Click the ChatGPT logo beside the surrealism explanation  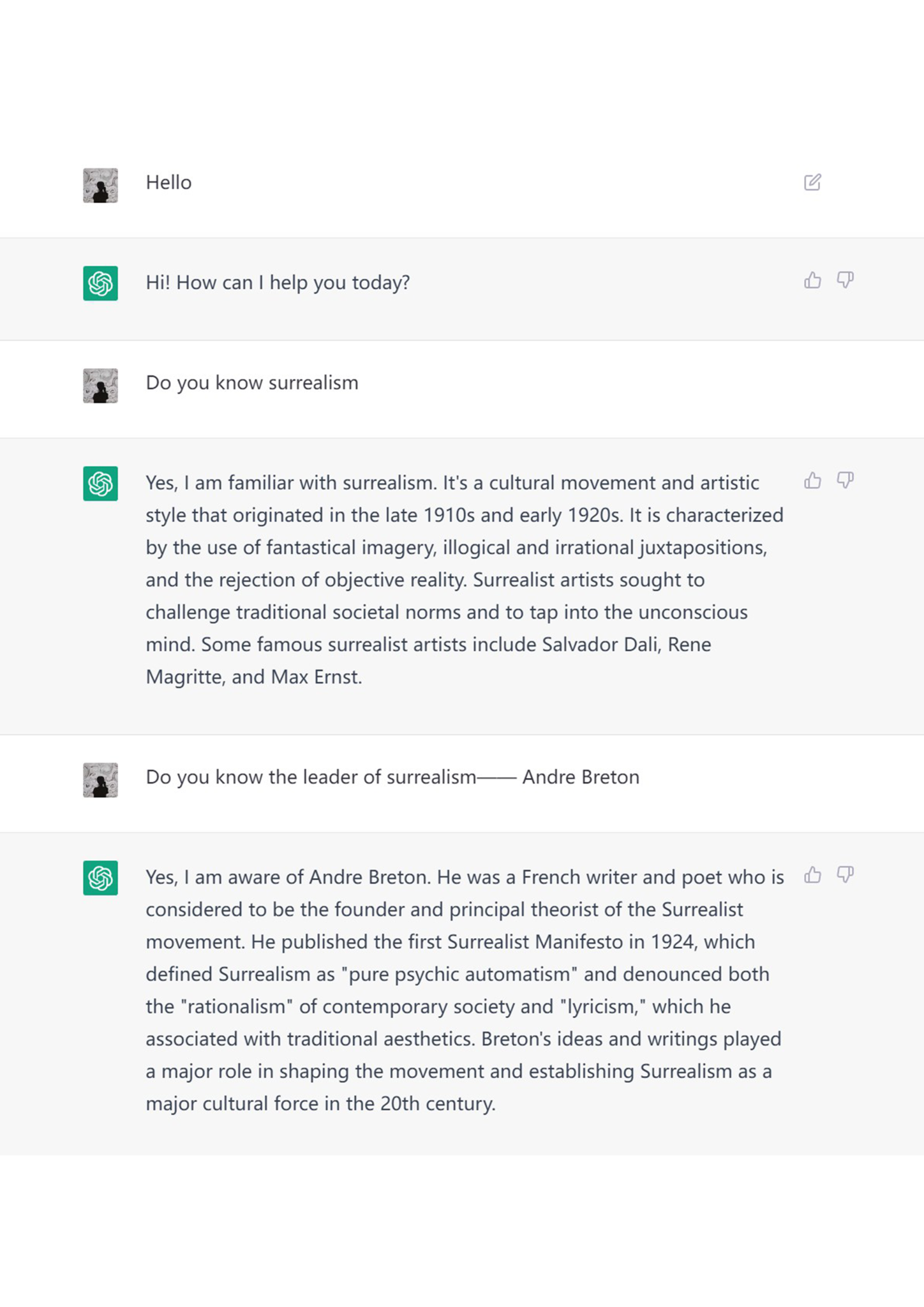(100, 484)
